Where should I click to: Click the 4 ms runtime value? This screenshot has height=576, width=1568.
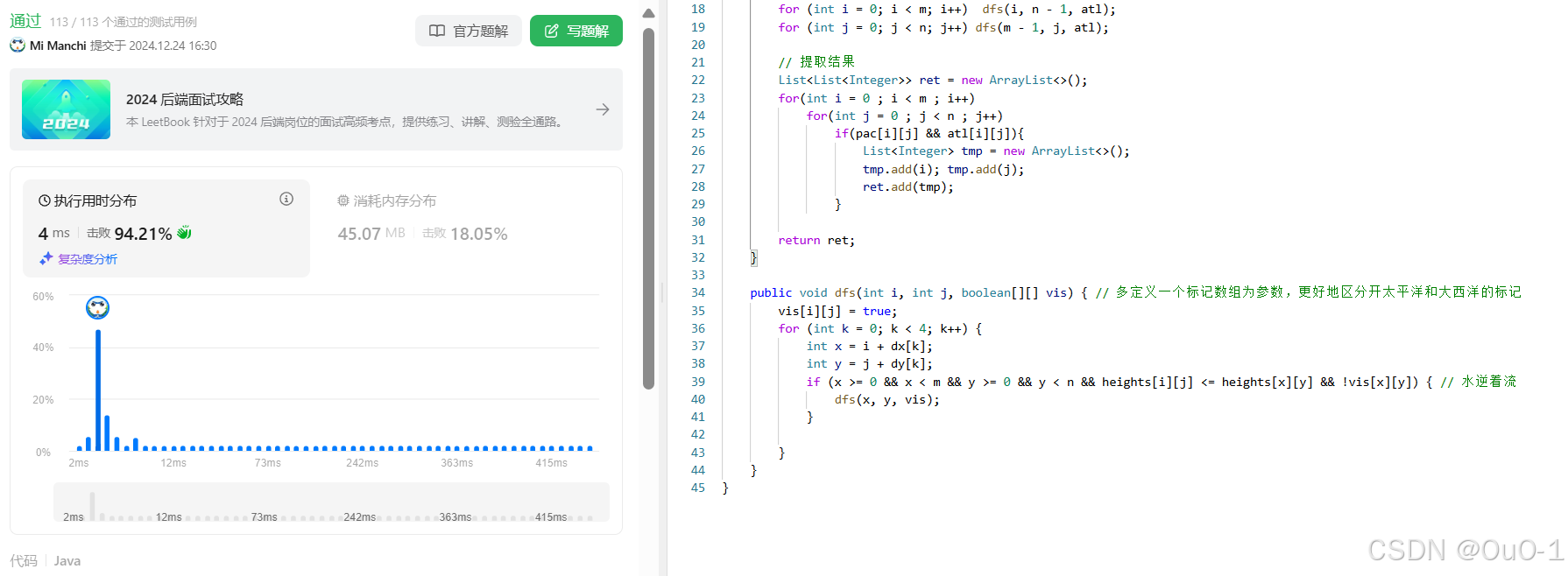pos(53,234)
